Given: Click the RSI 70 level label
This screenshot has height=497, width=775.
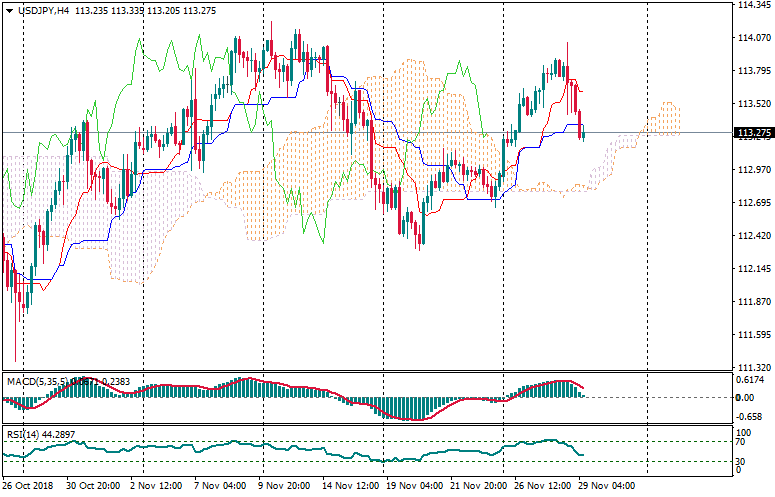Looking at the screenshot, I should [x=739, y=441].
